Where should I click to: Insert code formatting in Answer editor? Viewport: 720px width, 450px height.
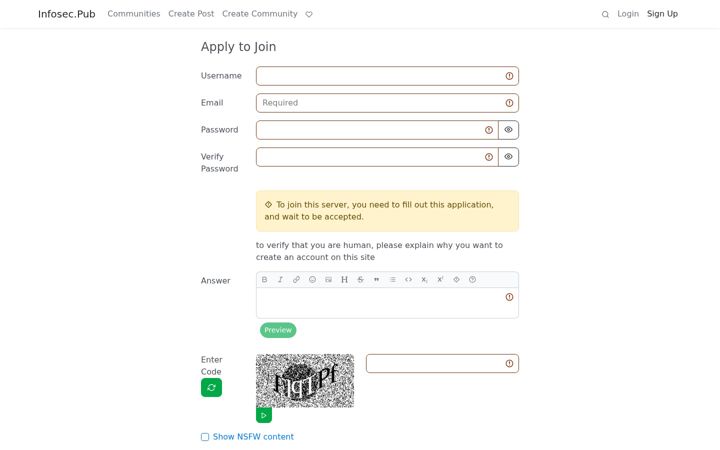pos(408,280)
